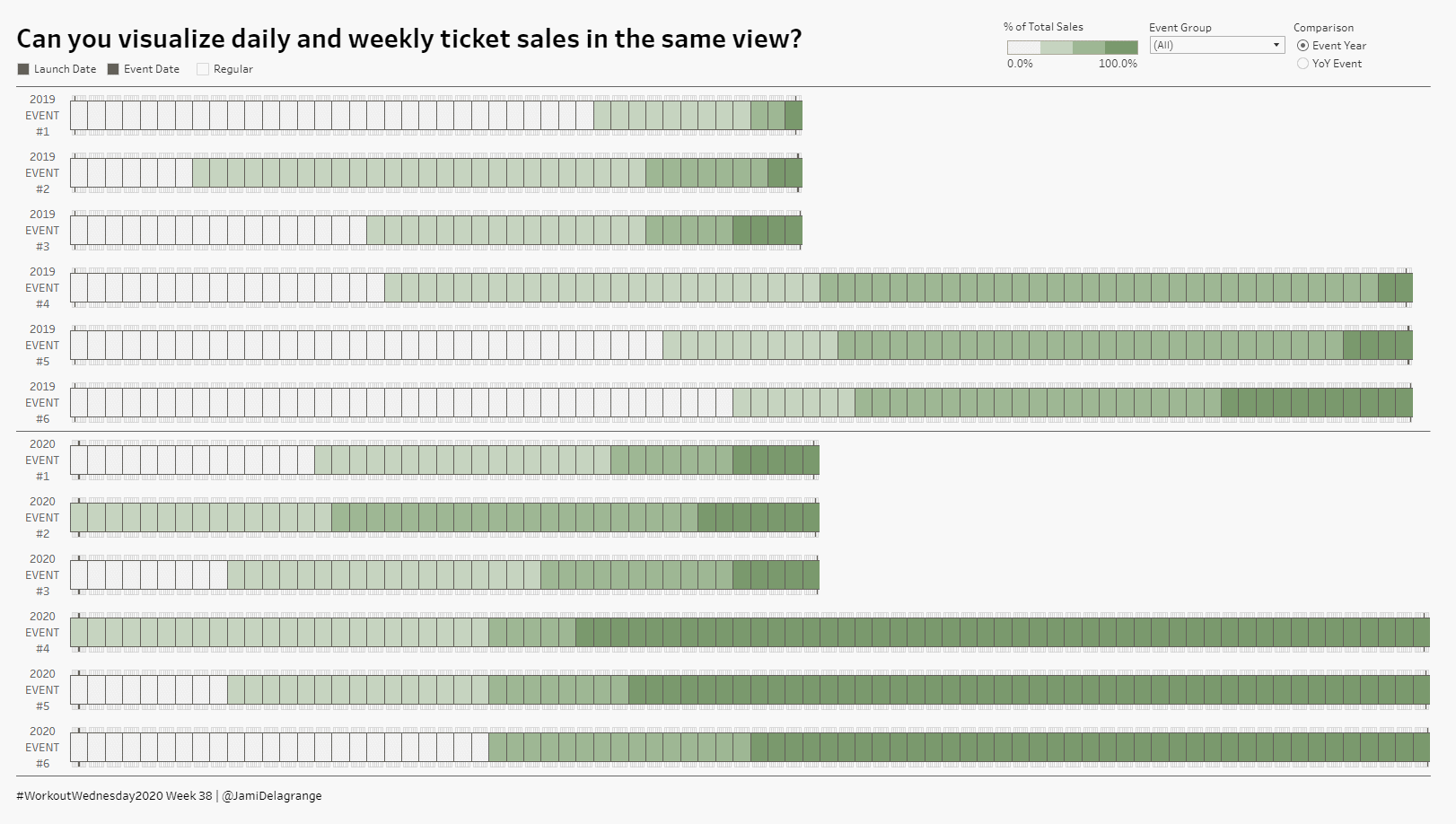Click the #WorkoutWednesday2020 Week 38 footer text
The height and width of the screenshot is (824, 1456).
[x=114, y=796]
